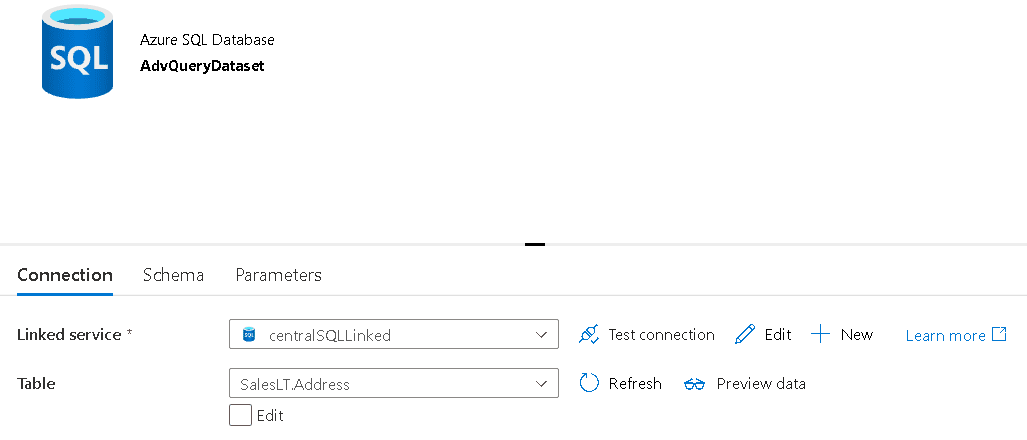Click the small SQL icon inside linked service box

[249, 335]
